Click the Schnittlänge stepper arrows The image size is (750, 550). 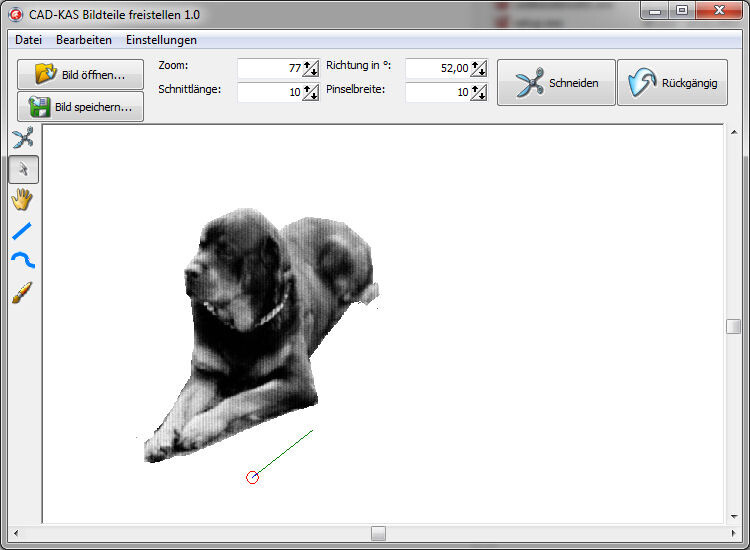(311, 92)
